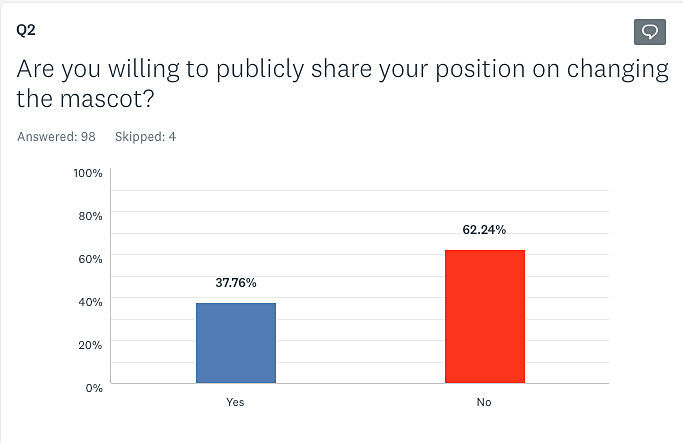Click the Answered: 98 count

coord(56,137)
